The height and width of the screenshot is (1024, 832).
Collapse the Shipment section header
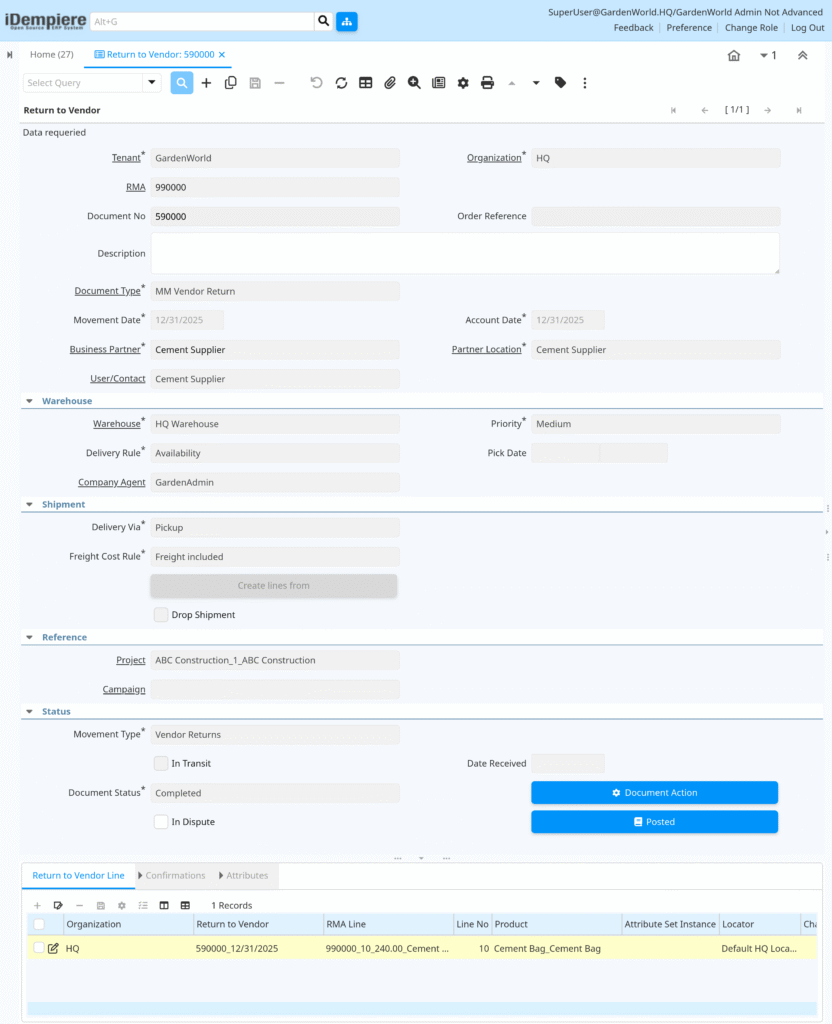click(29, 504)
